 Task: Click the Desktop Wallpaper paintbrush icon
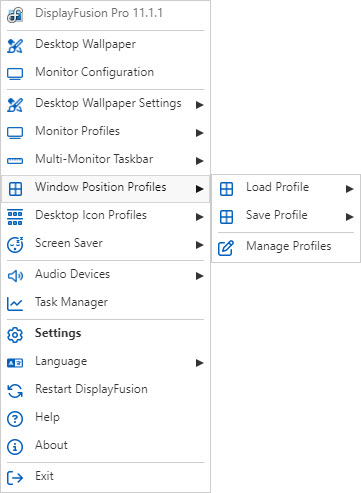click(15, 46)
